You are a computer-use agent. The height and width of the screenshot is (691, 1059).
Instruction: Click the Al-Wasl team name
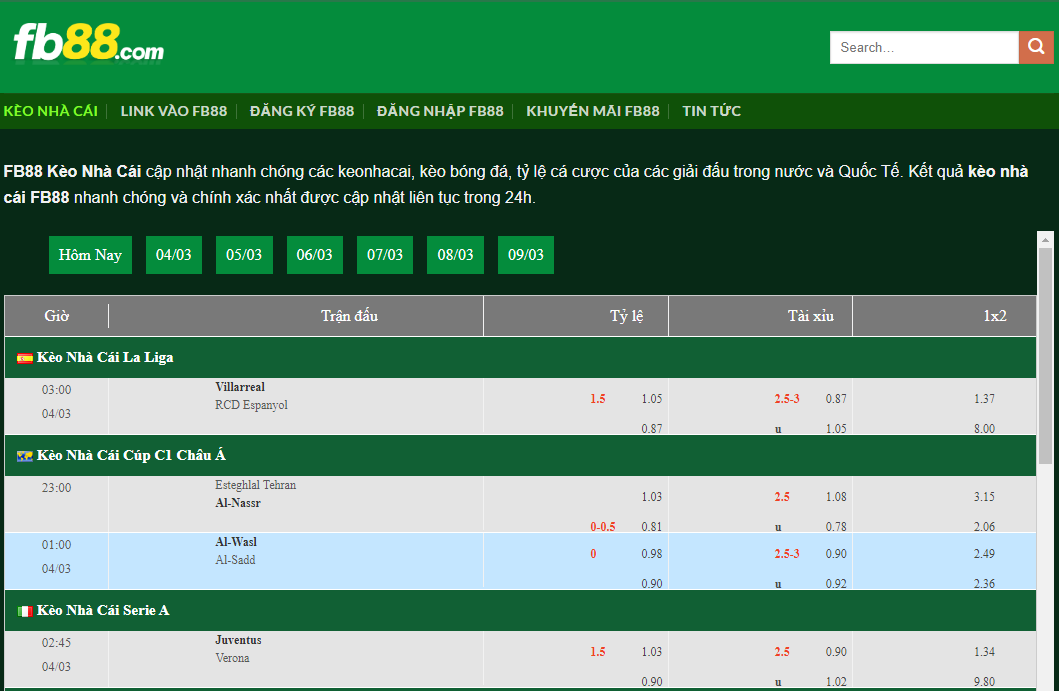[236, 542]
